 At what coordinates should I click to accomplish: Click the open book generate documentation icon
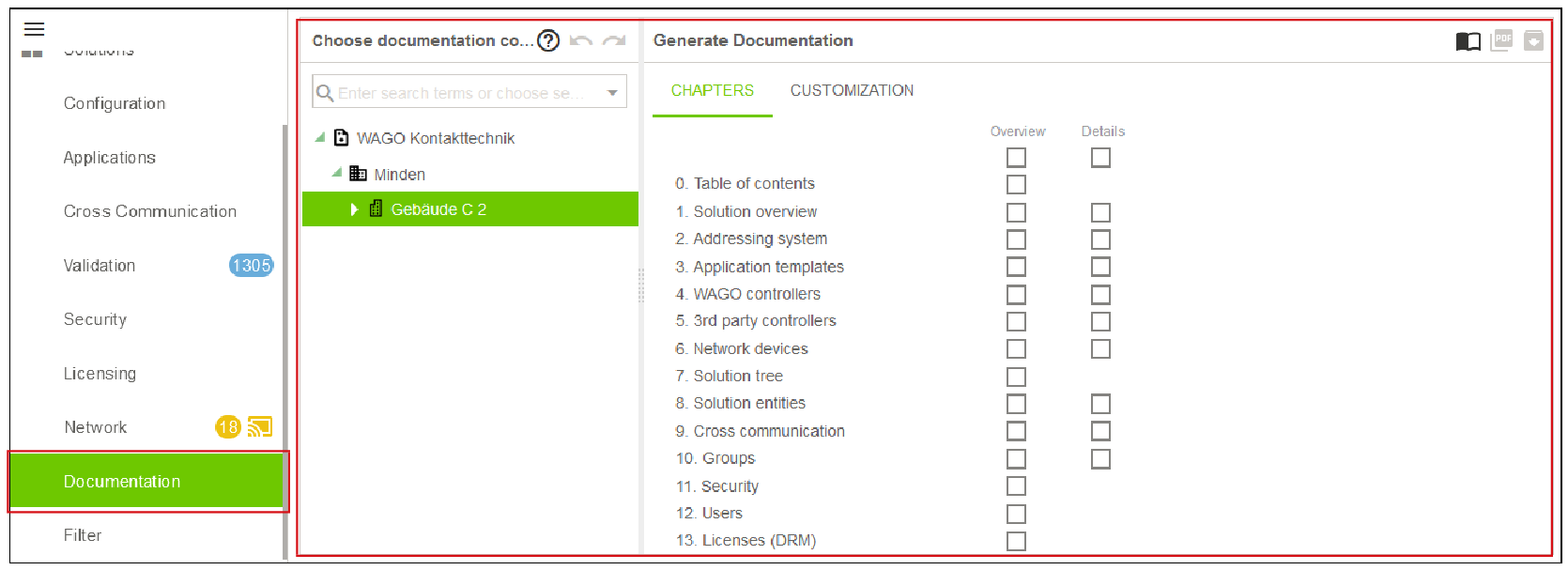[x=1468, y=41]
